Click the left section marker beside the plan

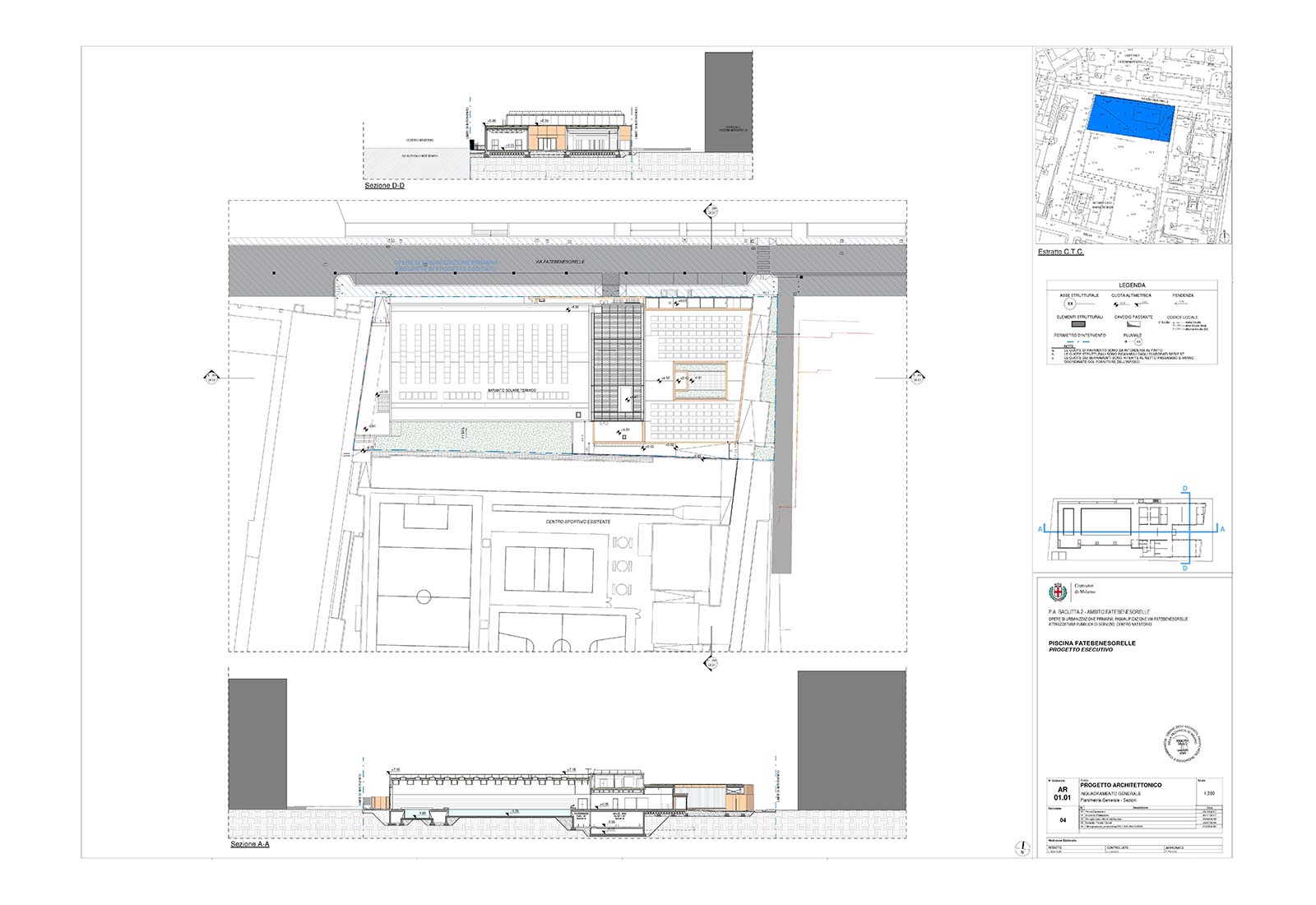click(211, 378)
